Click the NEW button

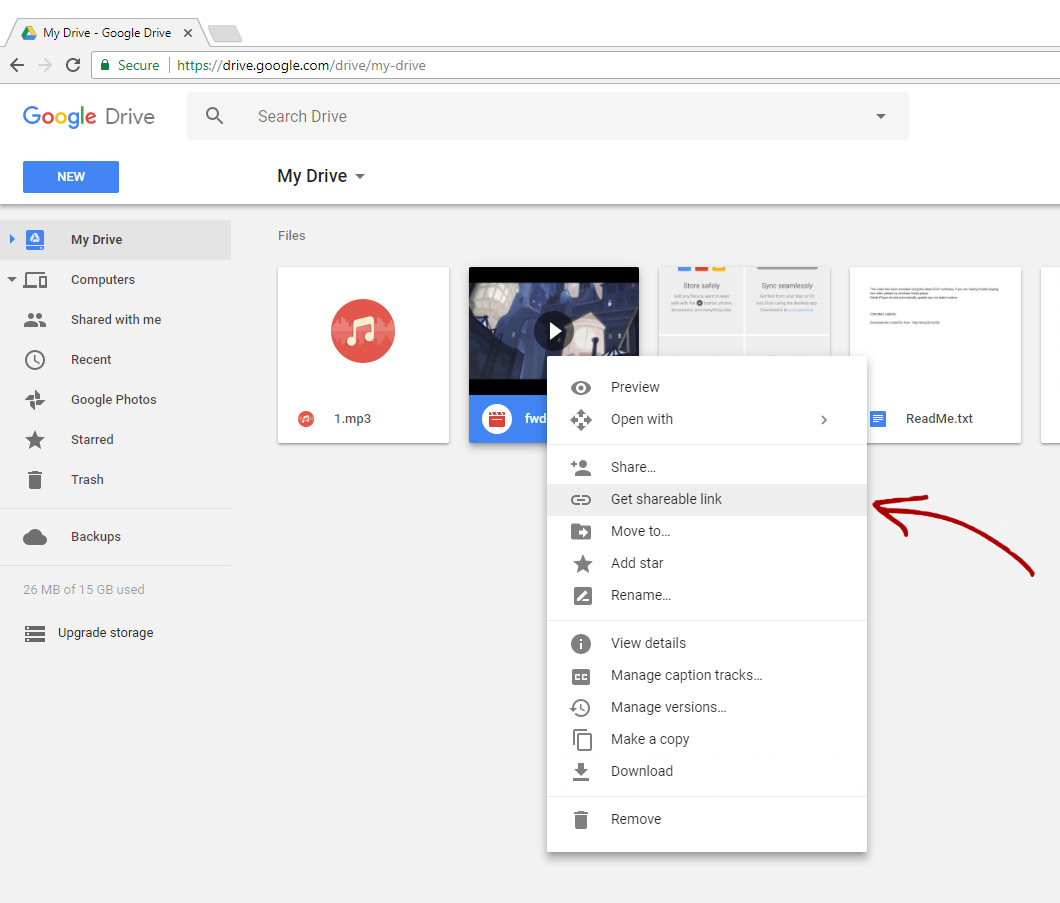[x=71, y=177]
